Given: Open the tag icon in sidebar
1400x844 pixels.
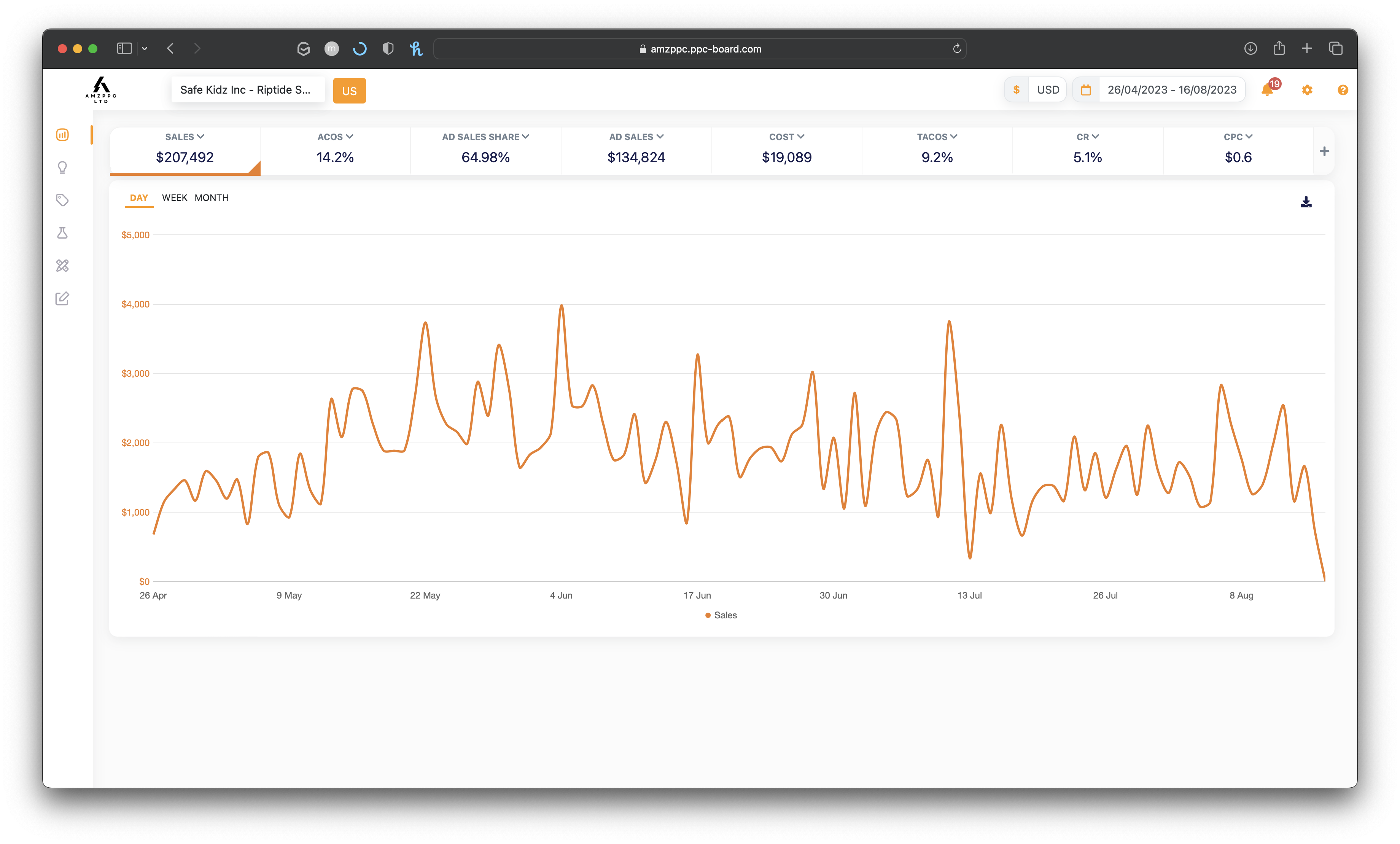Looking at the screenshot, I should [x=62, y=200].
